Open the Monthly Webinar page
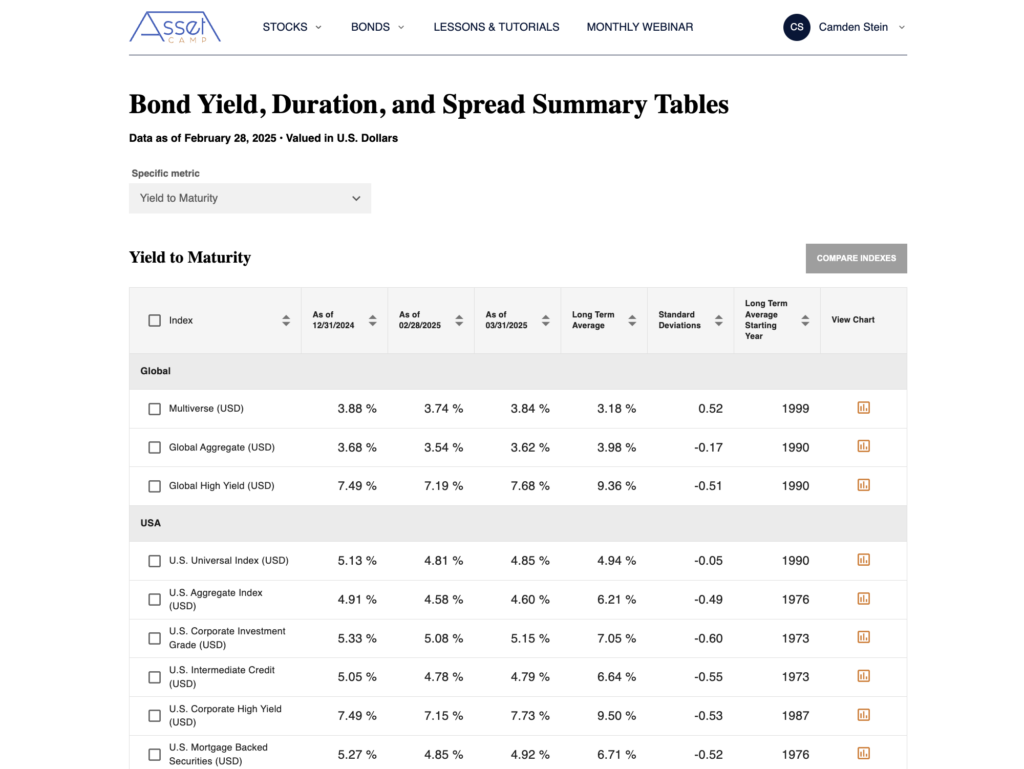 (640, 27)
